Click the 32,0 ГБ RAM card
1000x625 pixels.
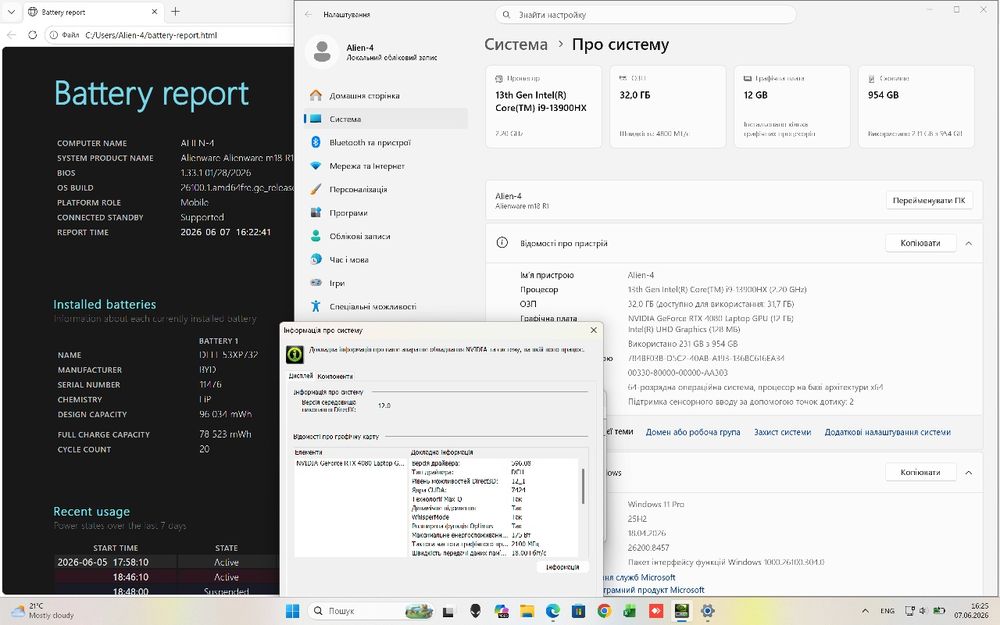[668, 107]
